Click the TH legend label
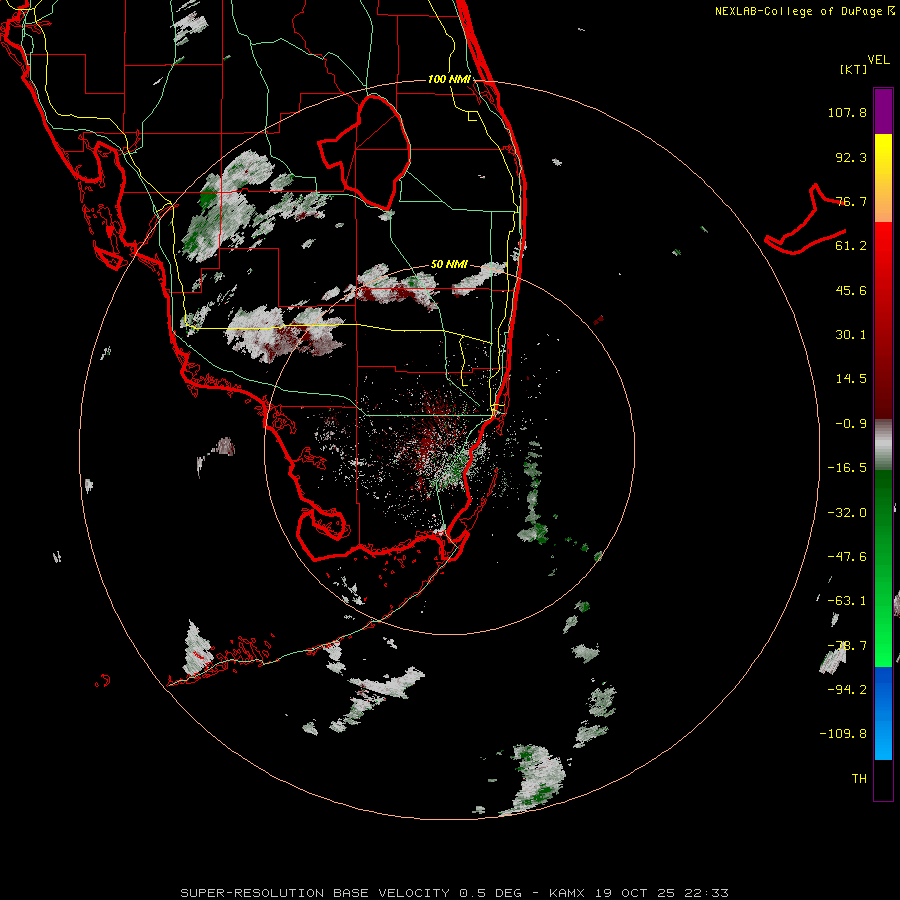The height and width of the screenshot is (900, 900). pos(859,779)
